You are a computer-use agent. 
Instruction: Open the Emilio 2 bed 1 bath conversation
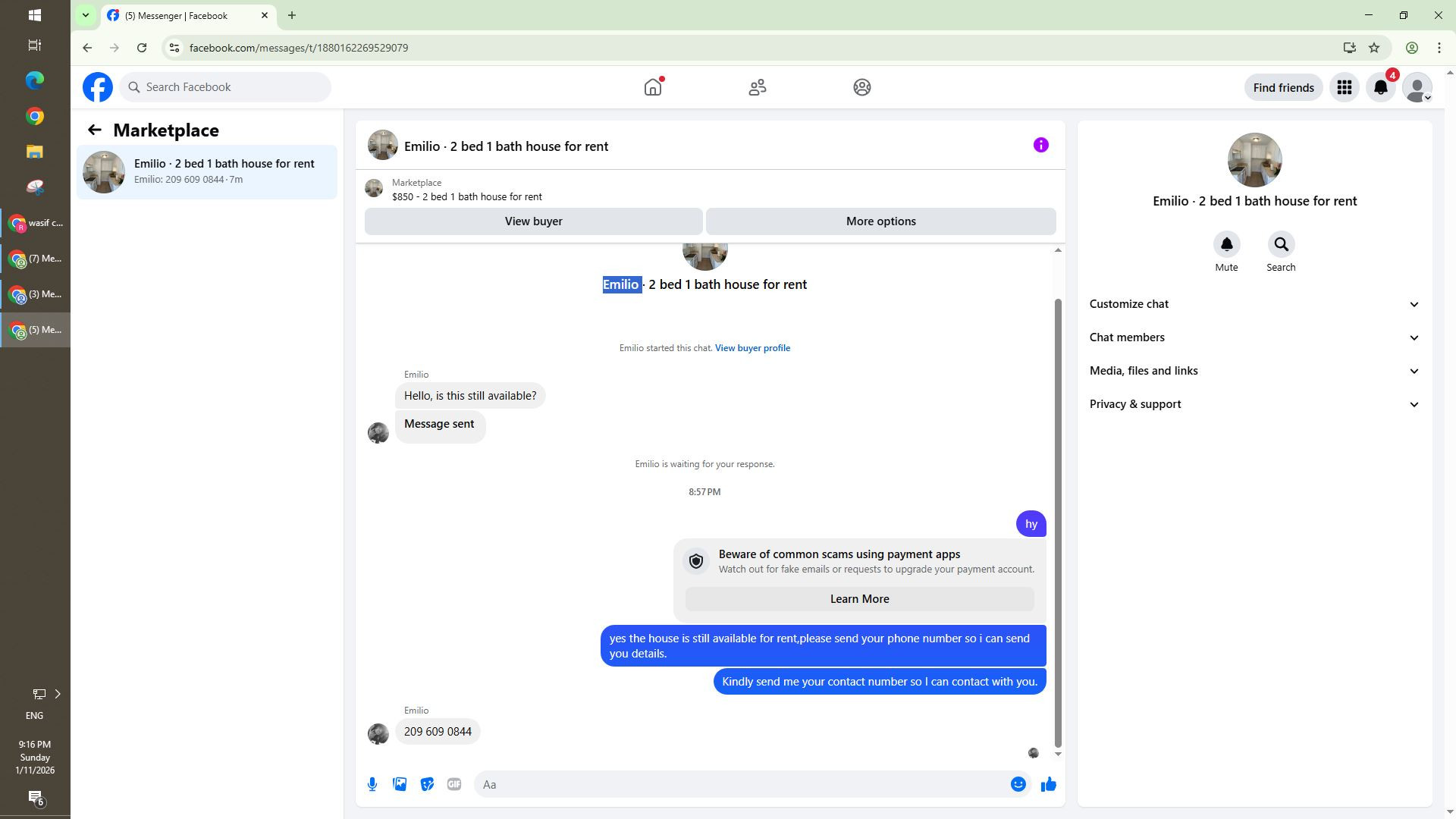(206, 171)
